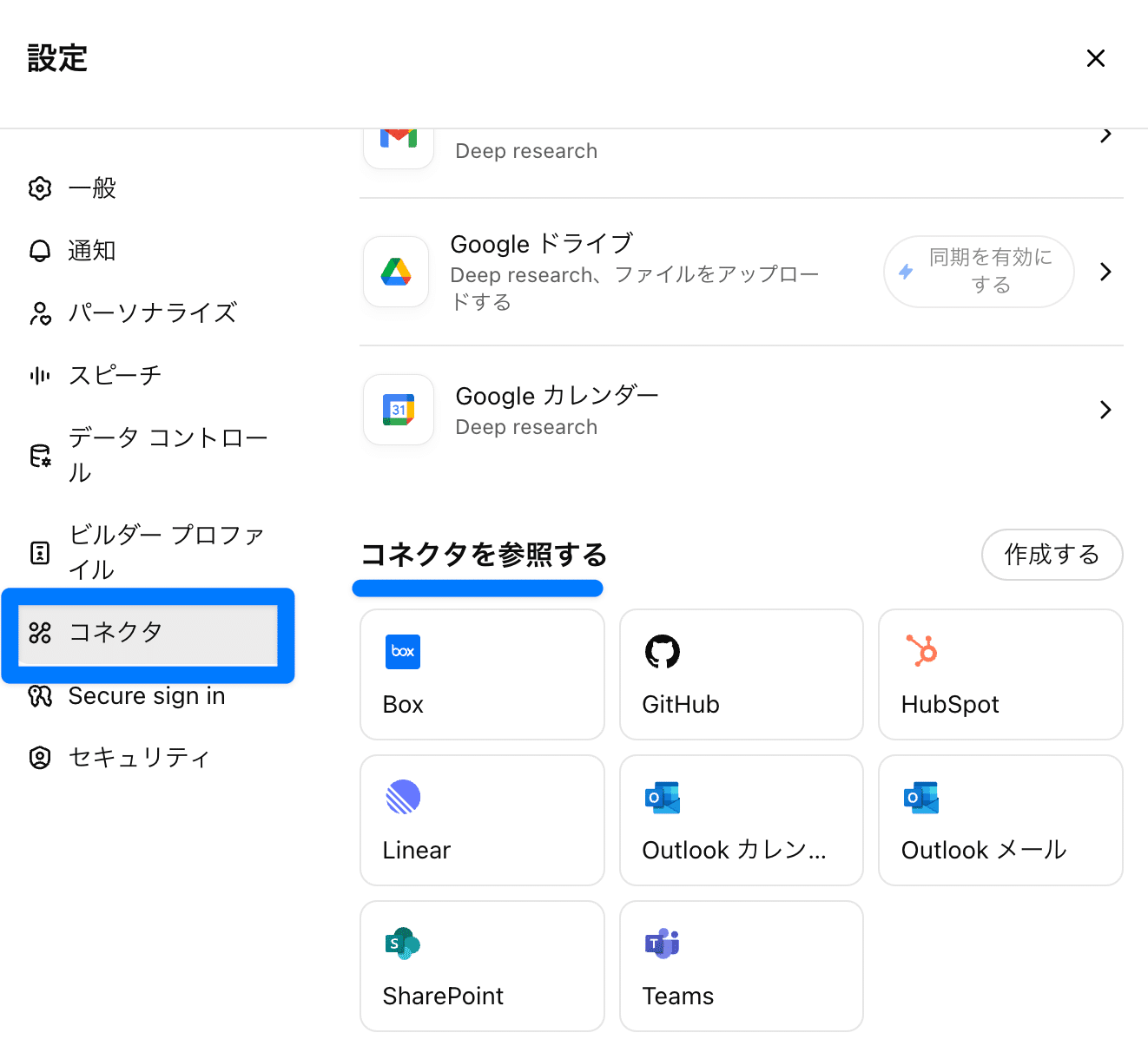Go to 一般 settings section
Image resolution: width=1148 pixels, height=1059 pixels.
pos(92,188)
